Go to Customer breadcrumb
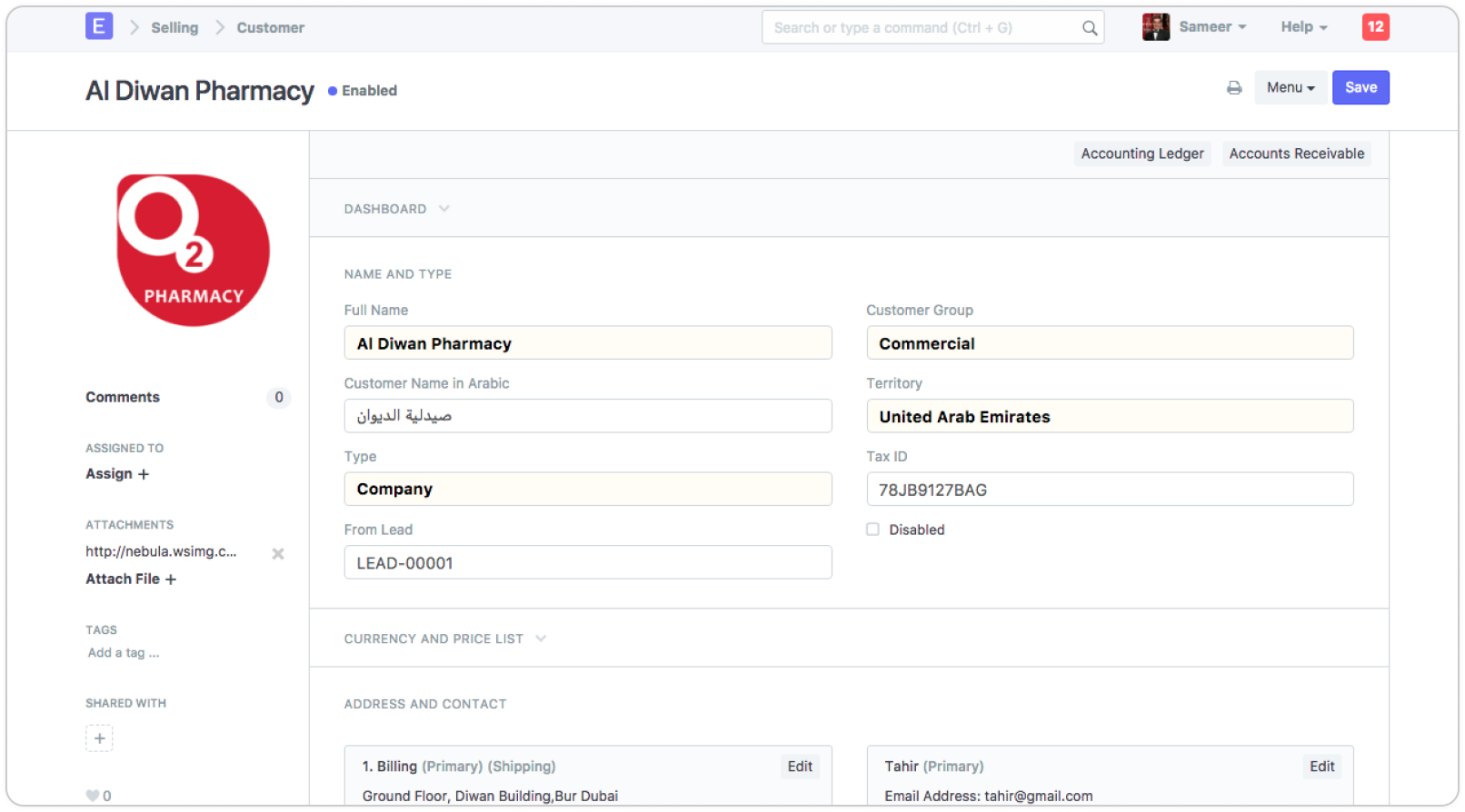This screenshot has height=812, width=1465. pos(271,28)
